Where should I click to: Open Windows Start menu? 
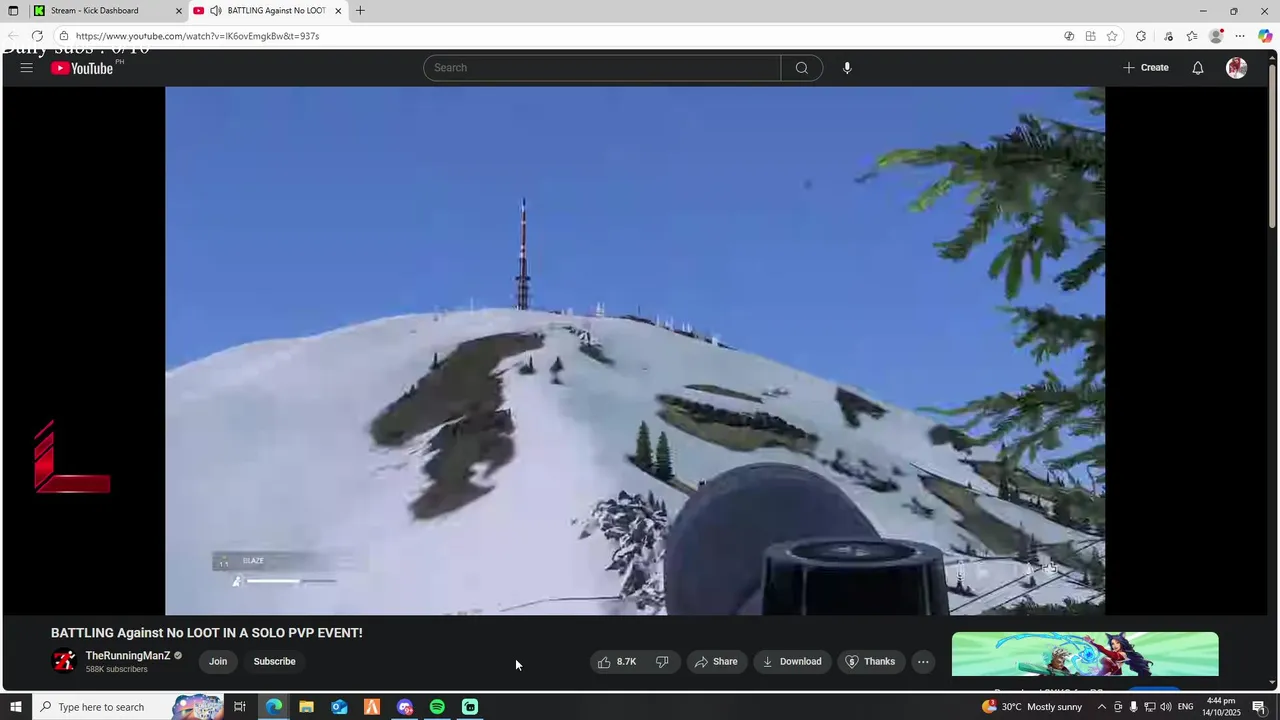[15, 707]
